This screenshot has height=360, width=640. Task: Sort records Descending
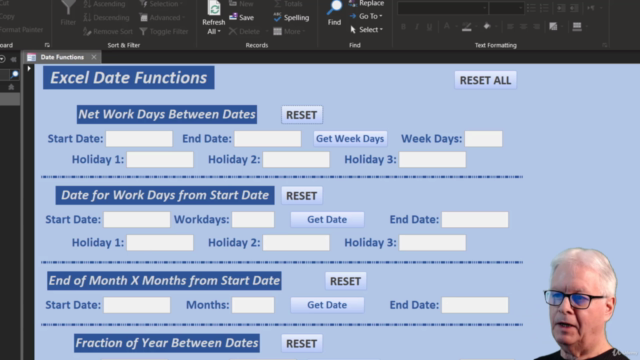tap(106, 18)
